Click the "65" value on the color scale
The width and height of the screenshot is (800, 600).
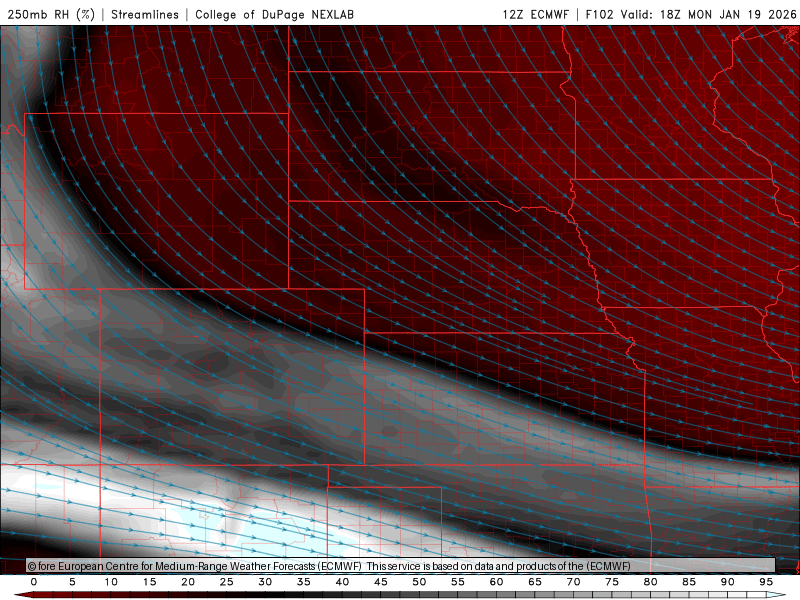535,582
